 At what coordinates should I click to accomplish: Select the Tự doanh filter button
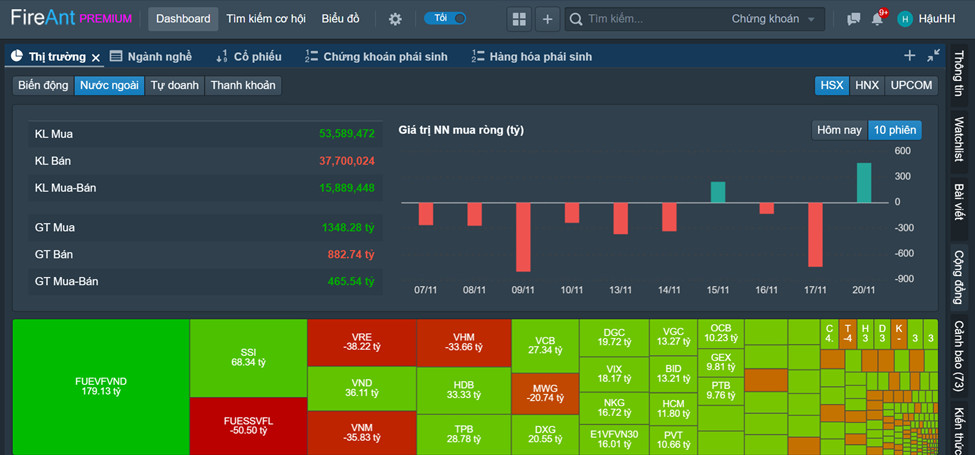click(x=175, y=85)
